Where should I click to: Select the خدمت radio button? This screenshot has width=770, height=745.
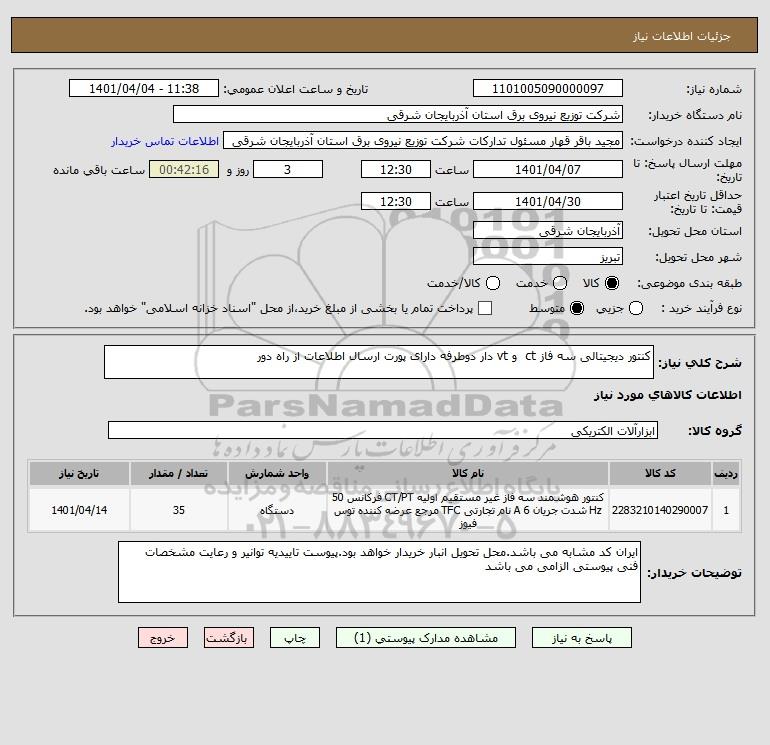click(560, 283)
